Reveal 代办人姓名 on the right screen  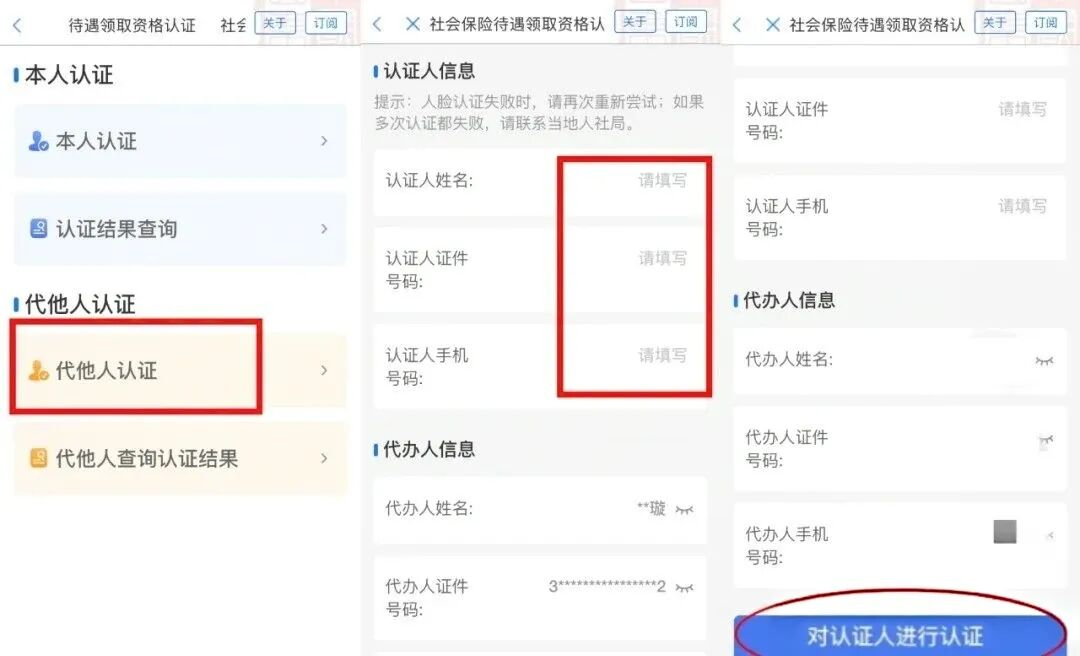coord(1044,360)
